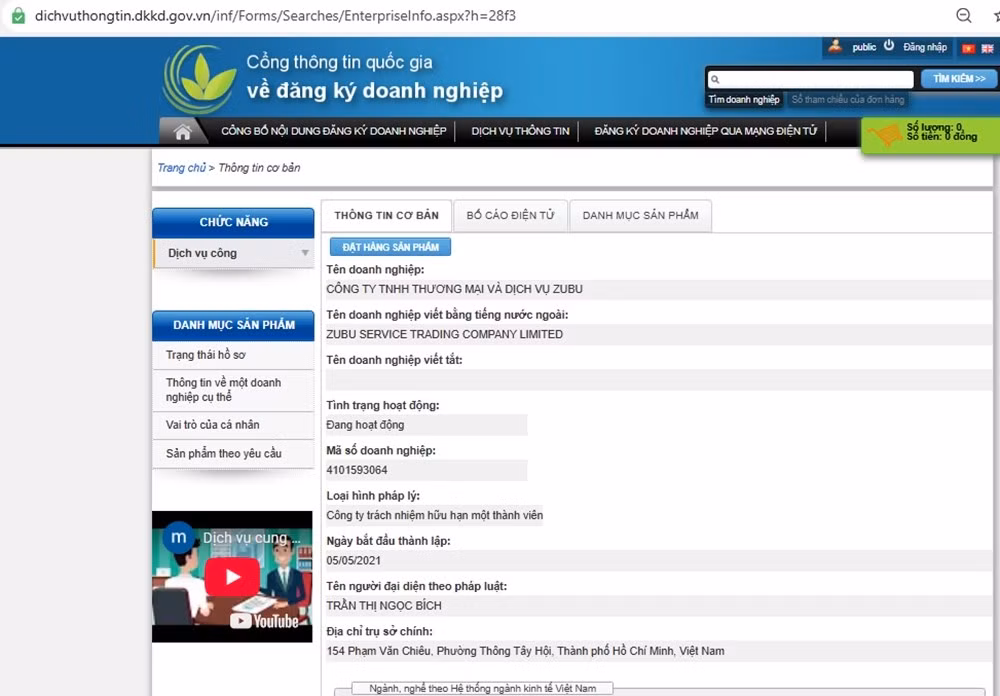Switch language with the Vietnamese flag

click(x=967, y=48)
